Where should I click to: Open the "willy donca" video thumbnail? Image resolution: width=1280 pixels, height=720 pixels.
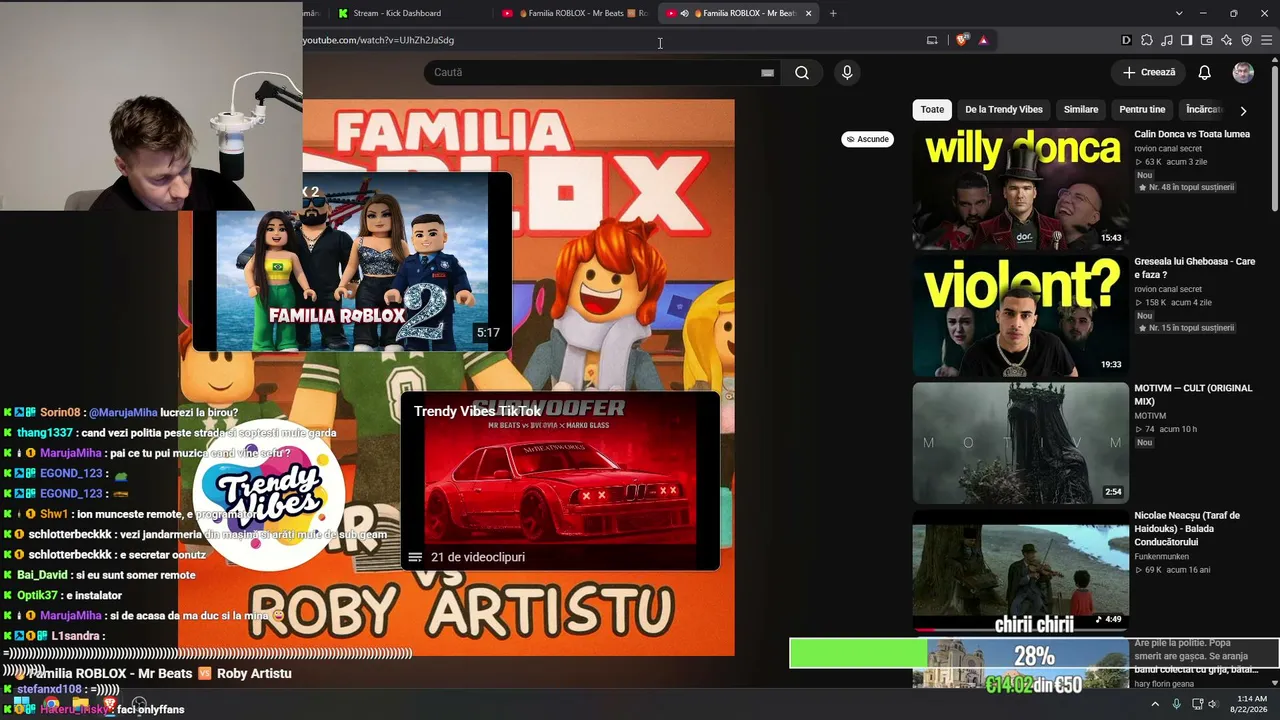[1020, 189]
